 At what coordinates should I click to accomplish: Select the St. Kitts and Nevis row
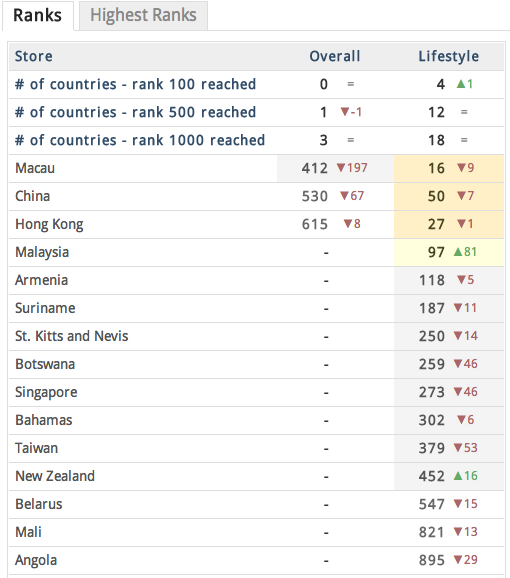(x=256, y=337)
